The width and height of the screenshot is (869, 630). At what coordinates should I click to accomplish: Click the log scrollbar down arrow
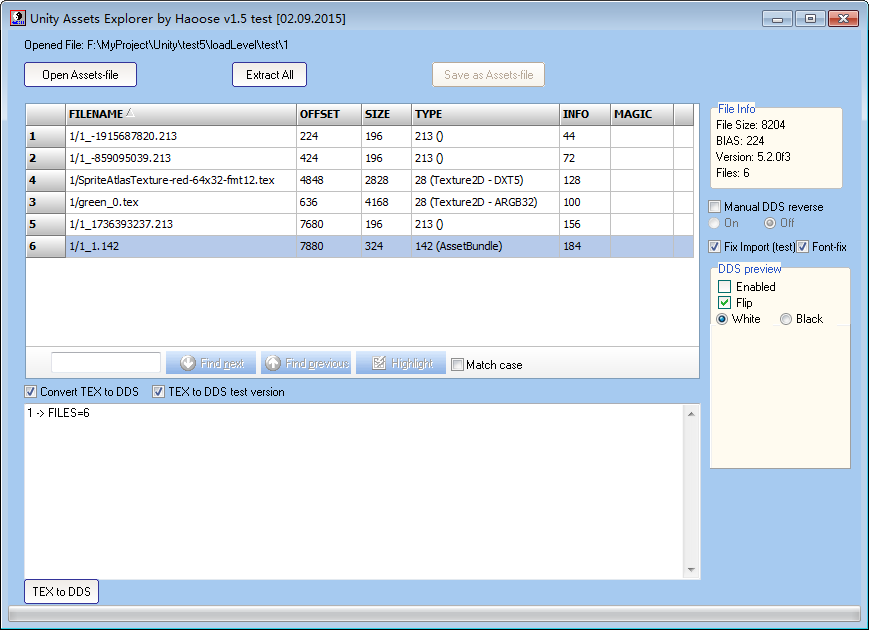coord(691,570)
